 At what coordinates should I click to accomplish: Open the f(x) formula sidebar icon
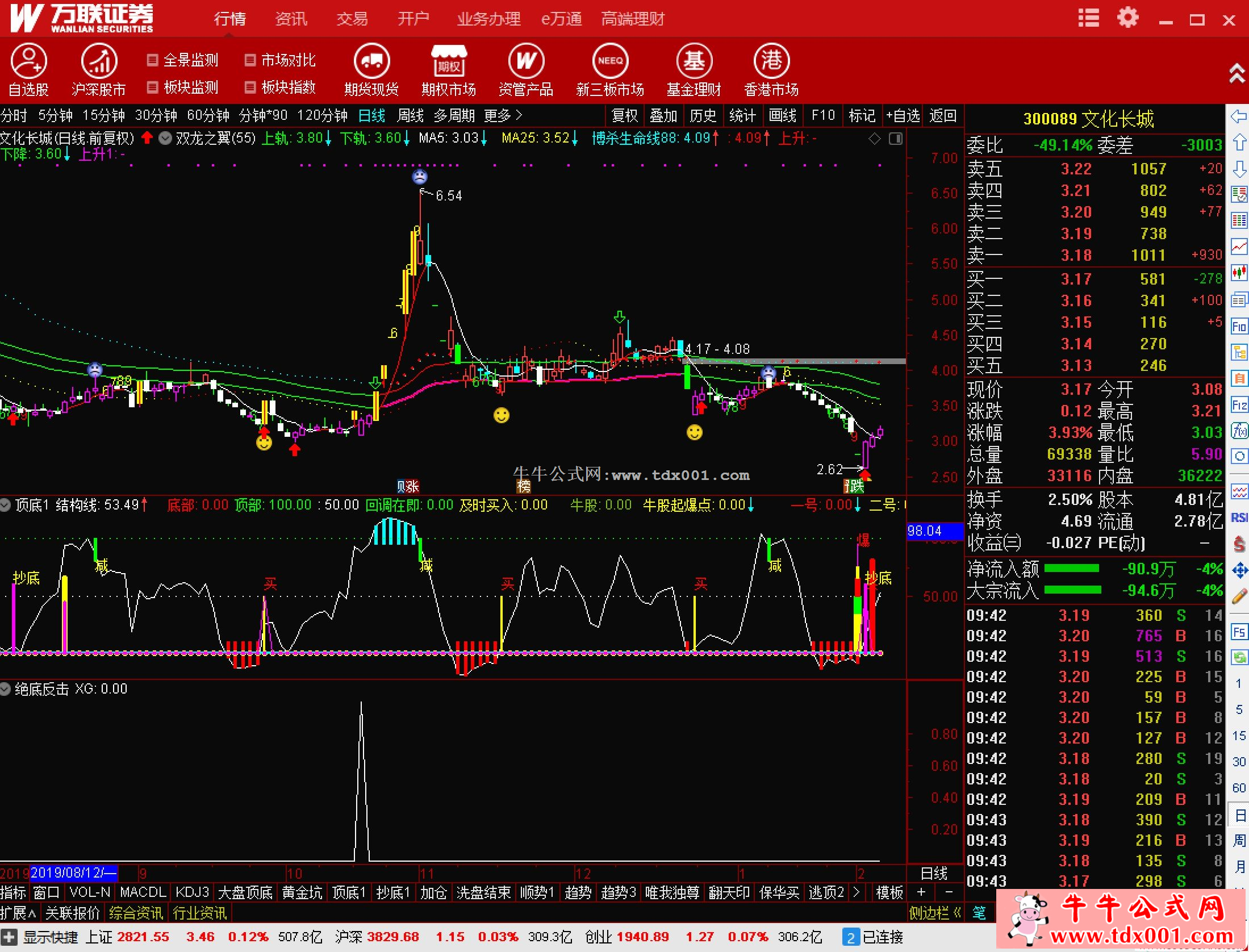[1239, 431]
